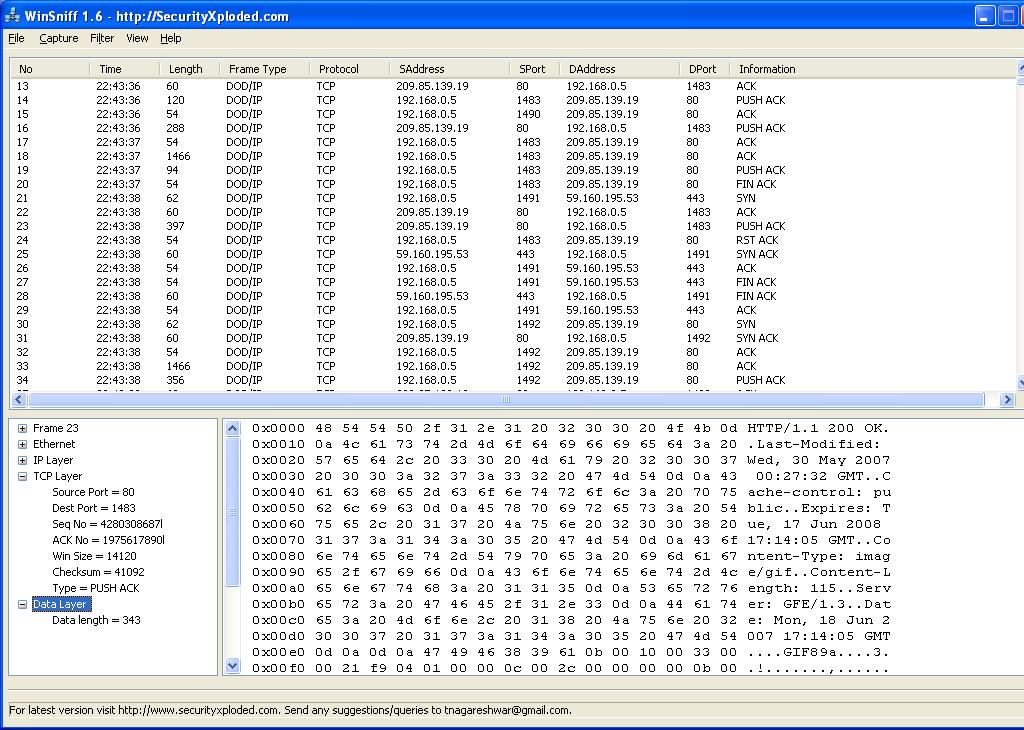The width and height of the screenshot is (1024, 730).
Task: Open the Capture menu
Action: click(x=58, y=38)
